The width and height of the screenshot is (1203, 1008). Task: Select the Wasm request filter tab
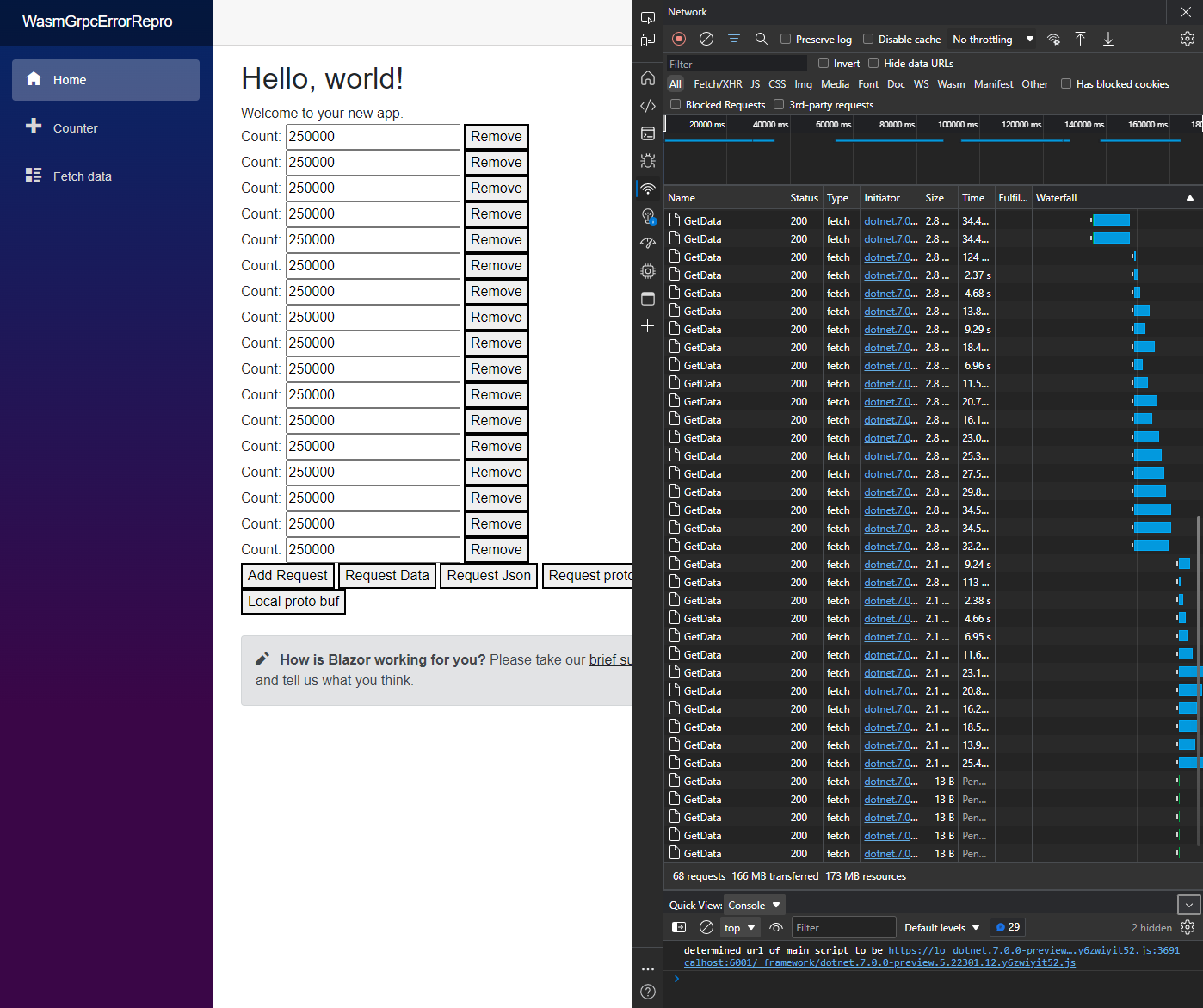951,83
